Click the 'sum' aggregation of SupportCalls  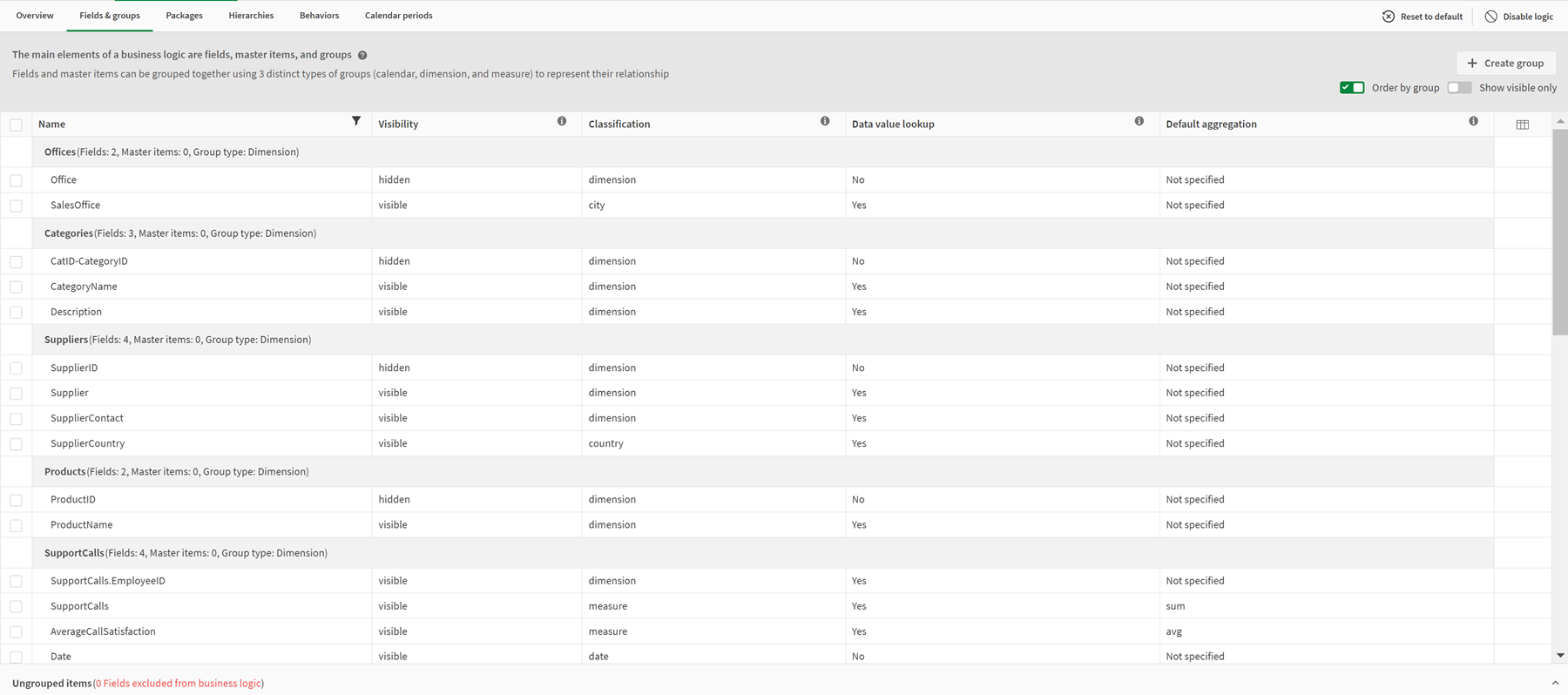(1176, 606)
